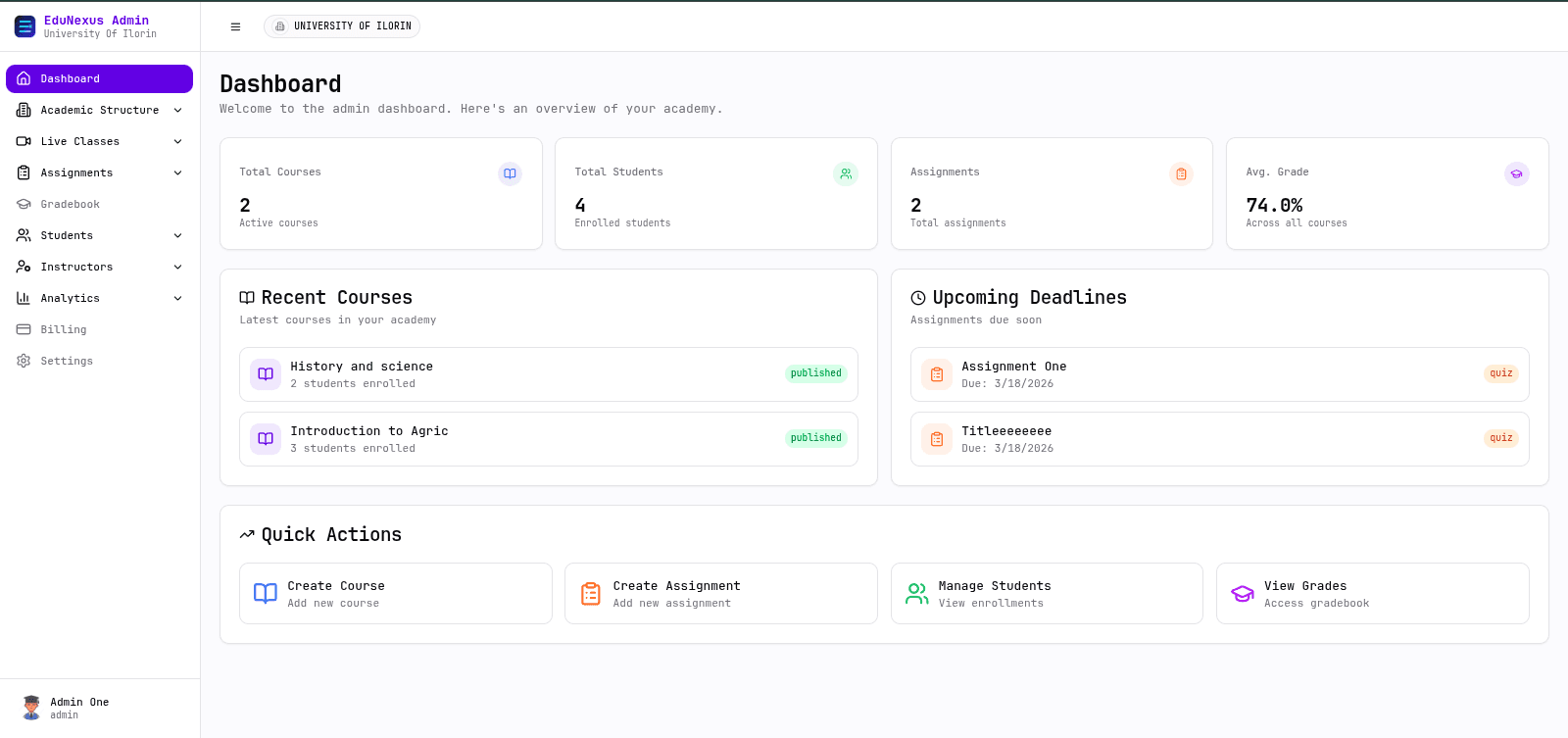1568x738 pixels.
Task: Click the Create Assignment quick action
Action: pos(721,594)
